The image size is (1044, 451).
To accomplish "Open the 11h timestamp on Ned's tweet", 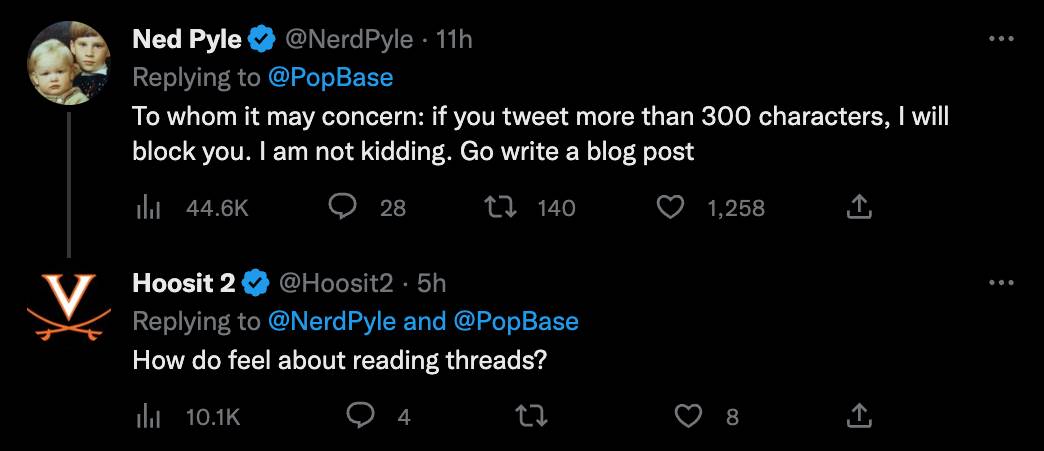I will pyautogui.click(x=455, y=39).
